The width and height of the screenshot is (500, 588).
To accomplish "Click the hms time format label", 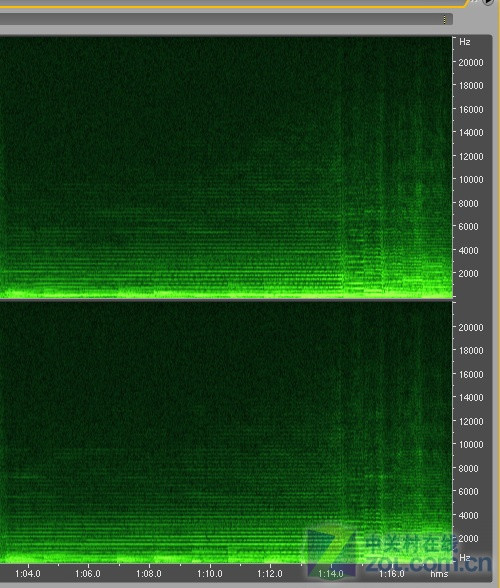I will 439,574.
